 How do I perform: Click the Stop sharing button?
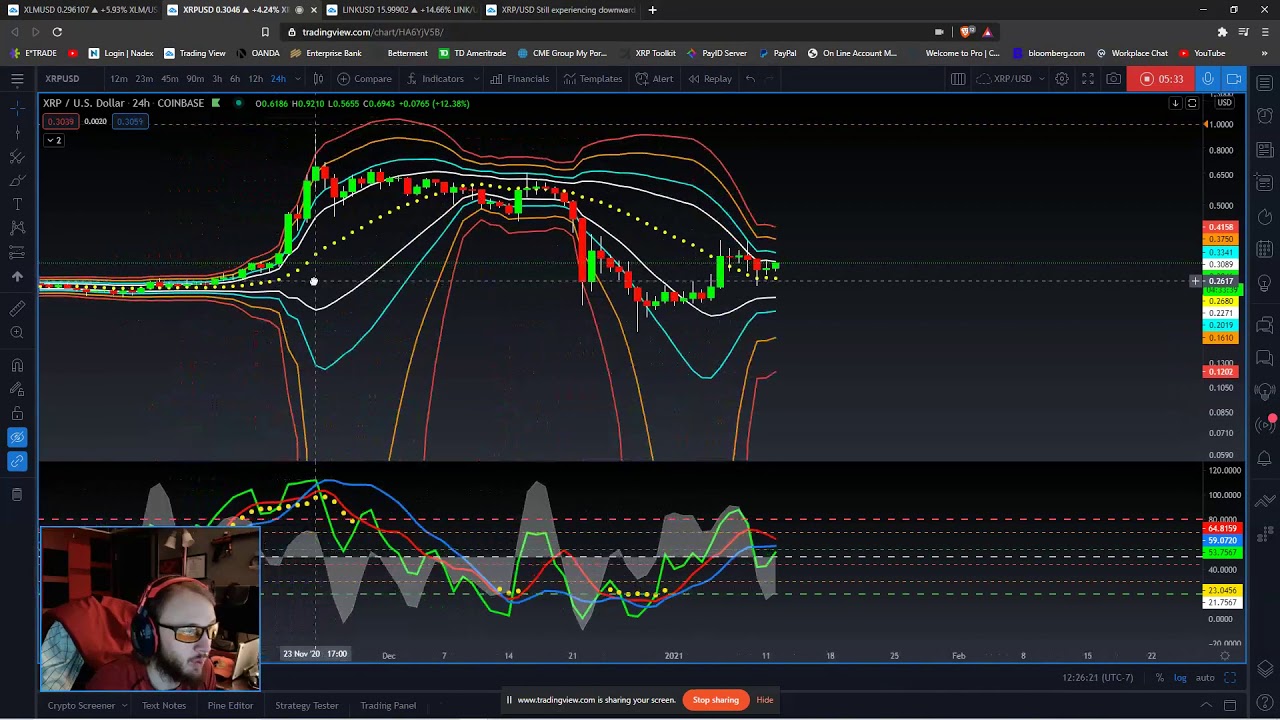716,700
